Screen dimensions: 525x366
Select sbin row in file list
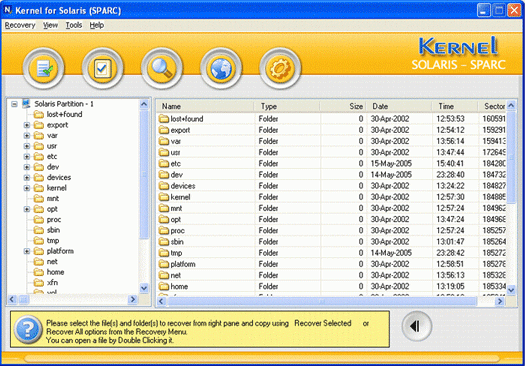(x=331, y=242)
